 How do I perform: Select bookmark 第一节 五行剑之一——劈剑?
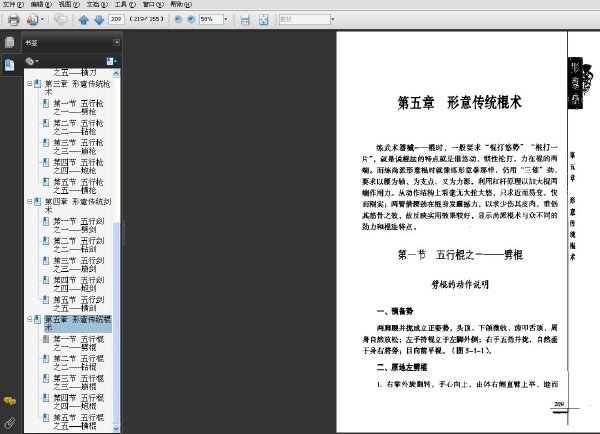pos(78,225)
